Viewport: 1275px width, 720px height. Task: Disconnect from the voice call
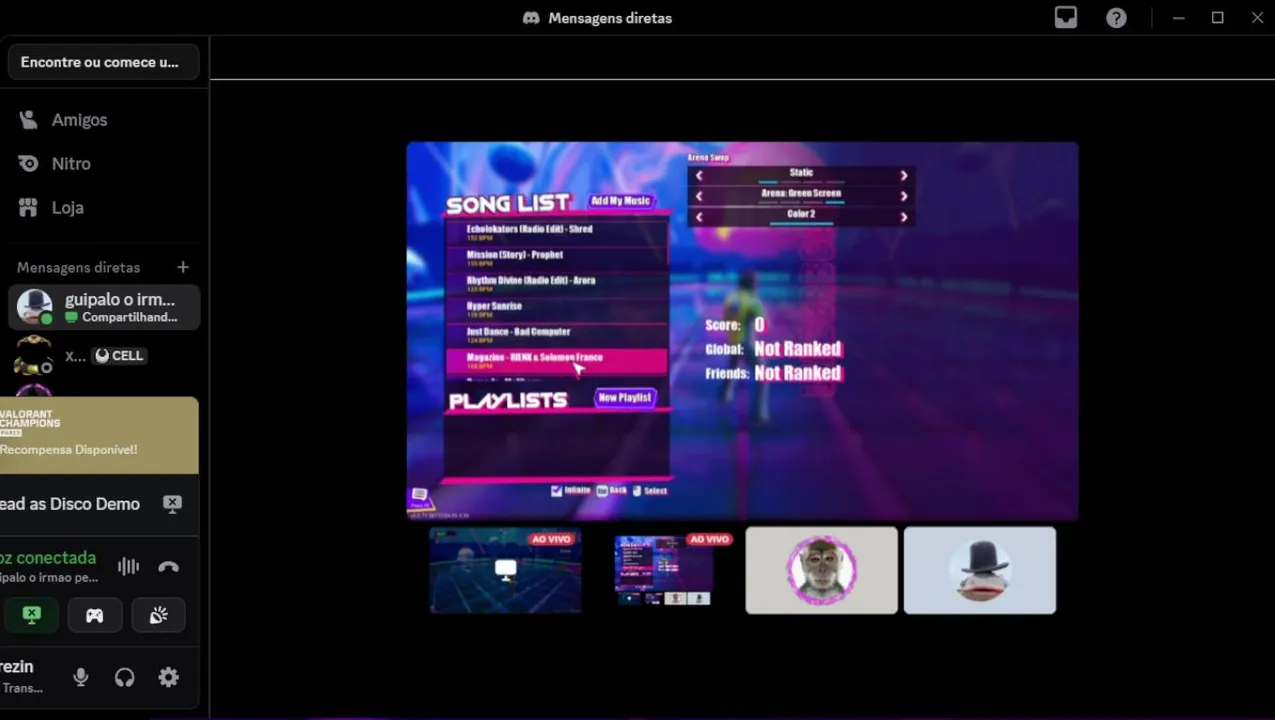168,567
